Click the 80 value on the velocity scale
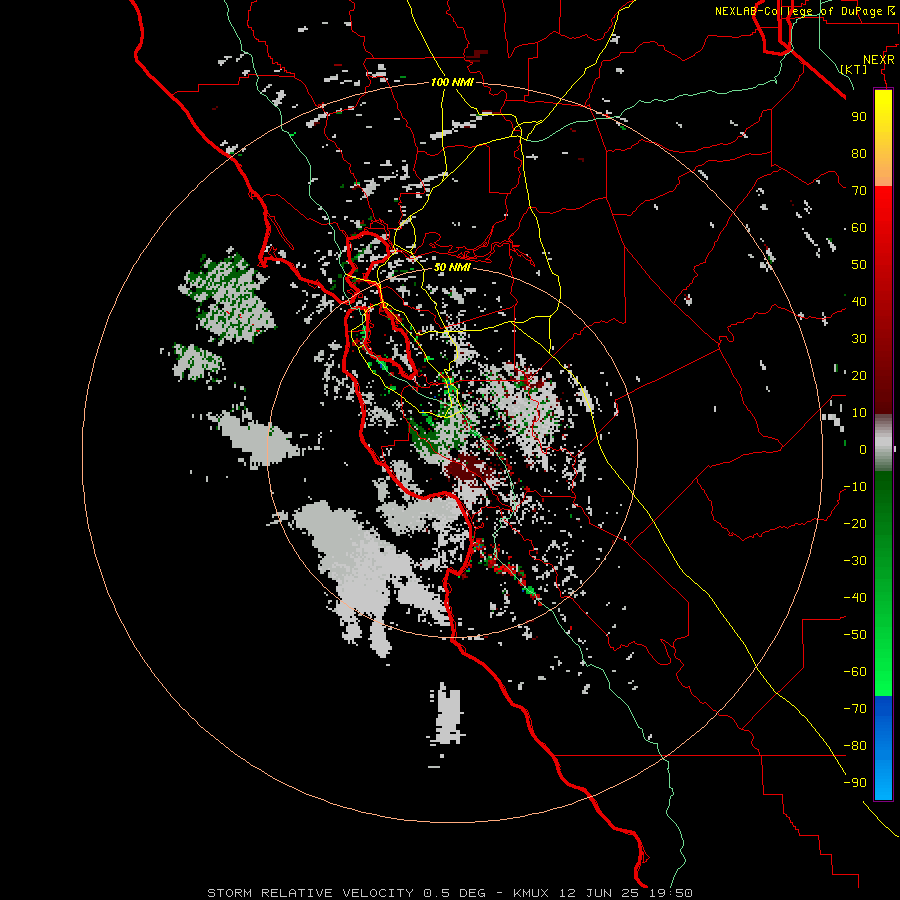 (x=859, y=153)
